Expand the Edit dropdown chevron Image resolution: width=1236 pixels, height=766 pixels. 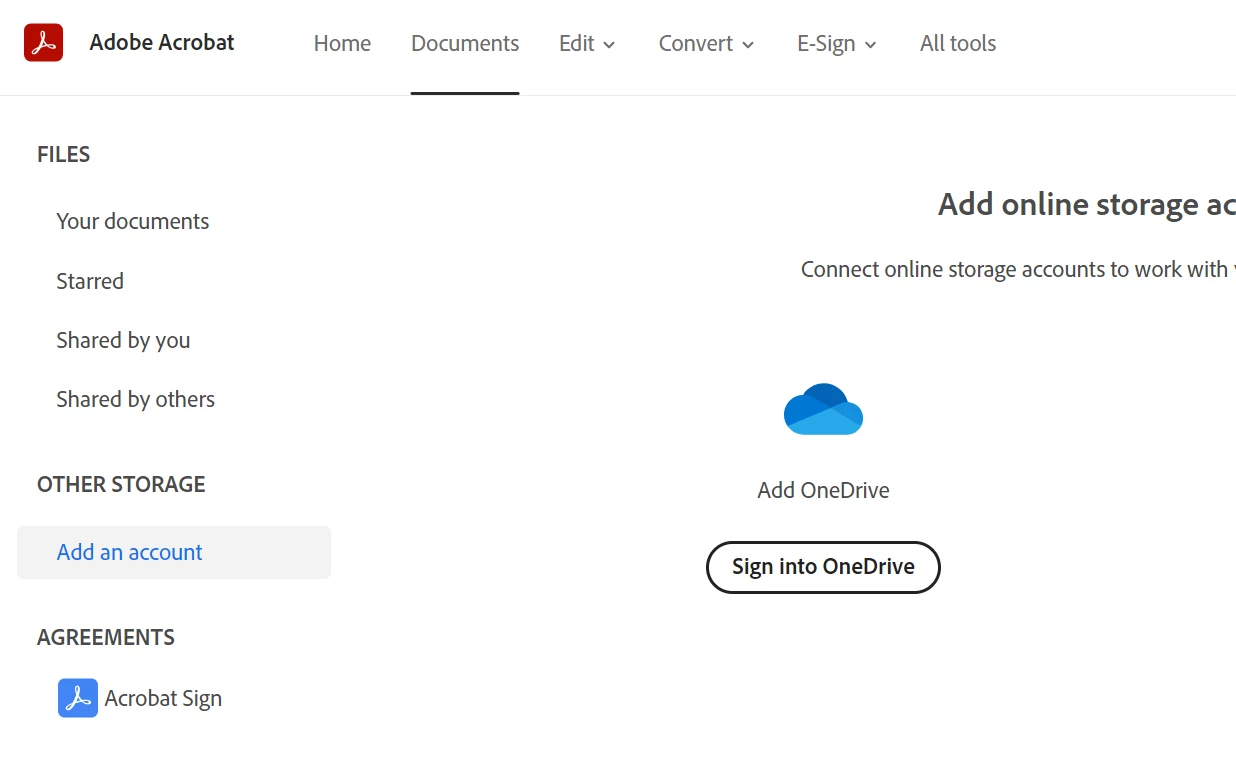[x=609, y=45]
